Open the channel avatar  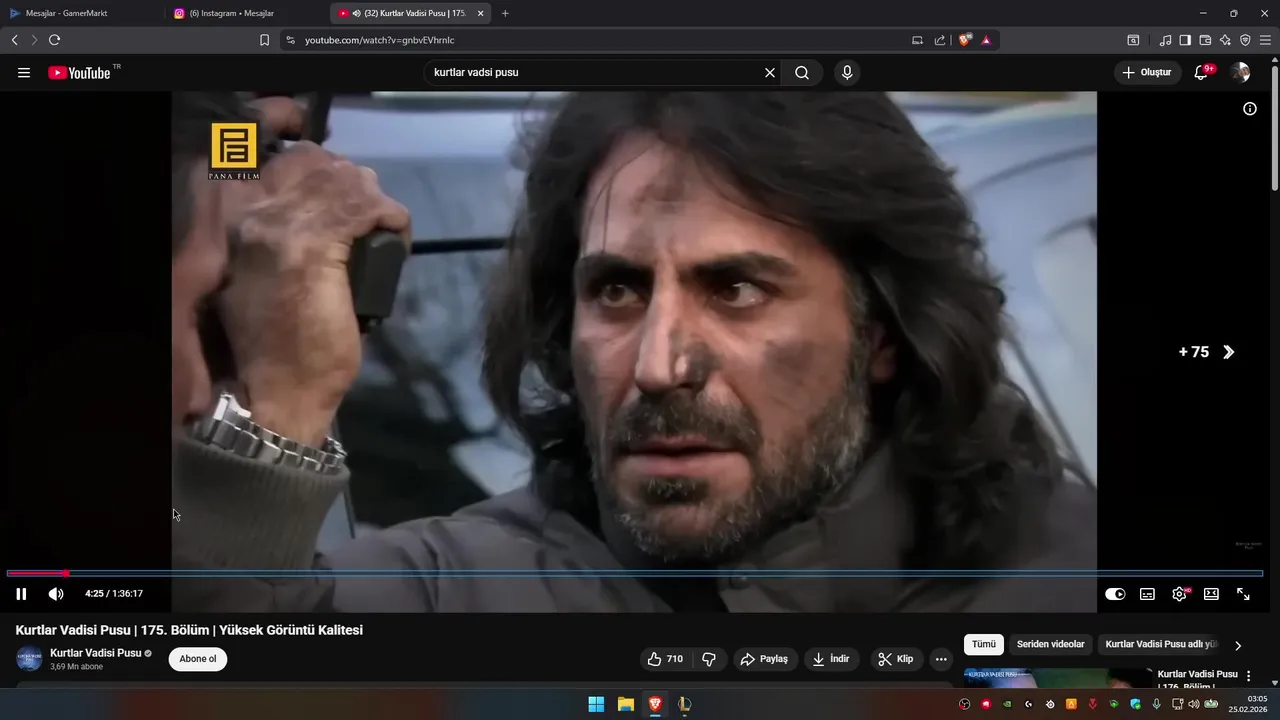30,659
